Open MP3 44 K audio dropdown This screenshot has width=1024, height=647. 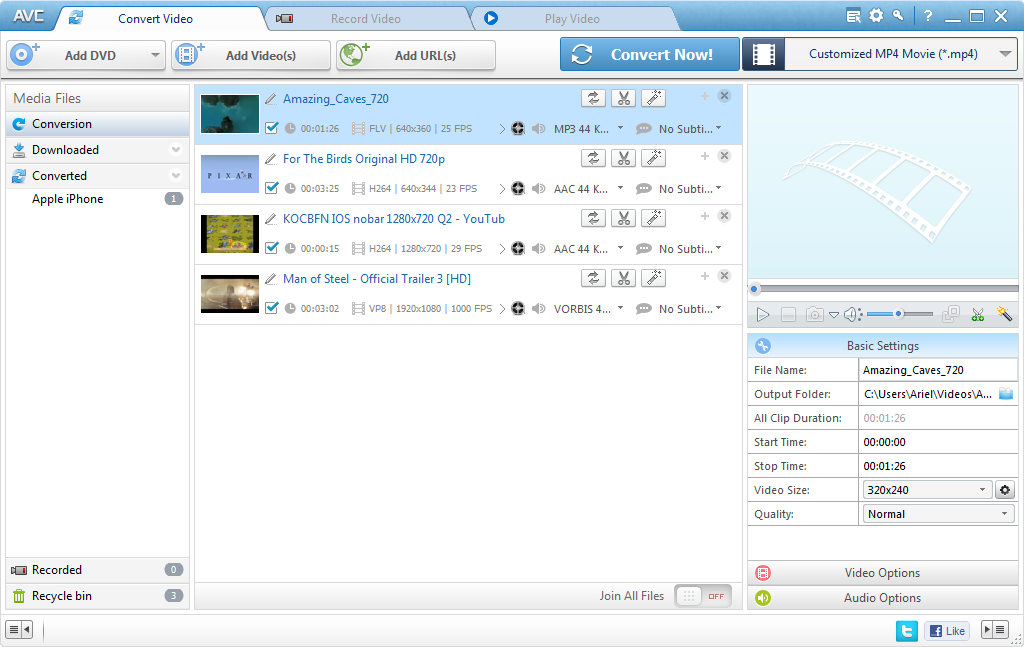click(x=620, y=128)
